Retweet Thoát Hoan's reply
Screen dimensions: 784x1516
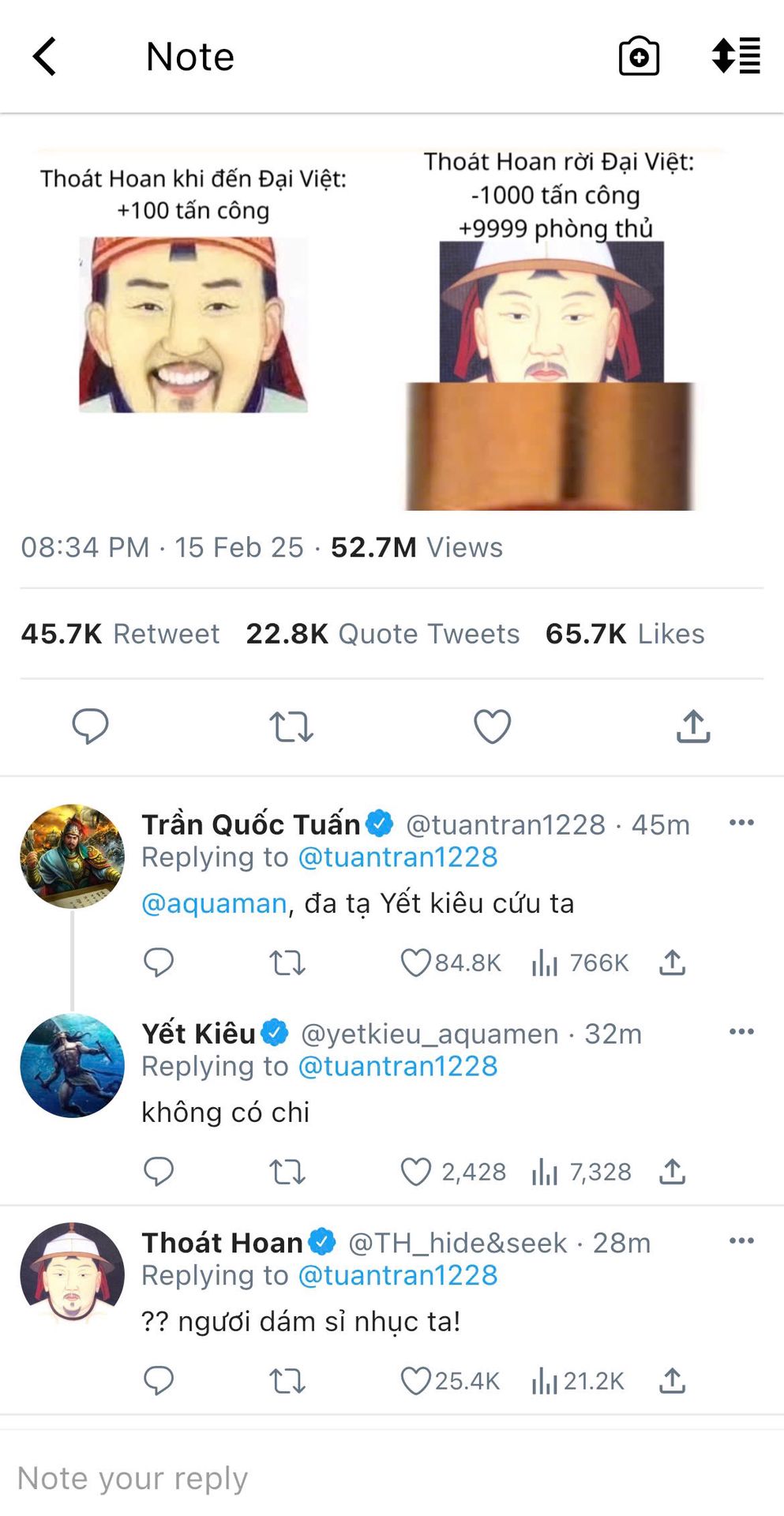tap(287, 1381)
